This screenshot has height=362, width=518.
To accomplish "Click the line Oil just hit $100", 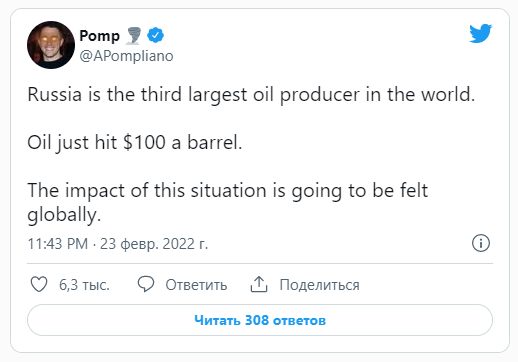I will 135,143.
